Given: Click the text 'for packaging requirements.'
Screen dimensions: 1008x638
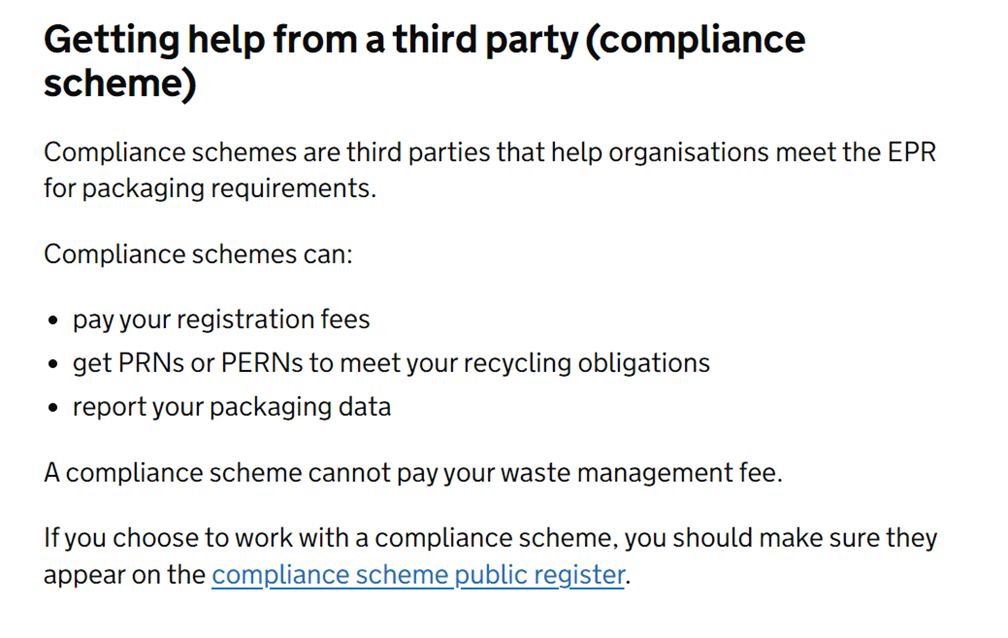Looking at the screenshot, I should click(x=210, y=188).
